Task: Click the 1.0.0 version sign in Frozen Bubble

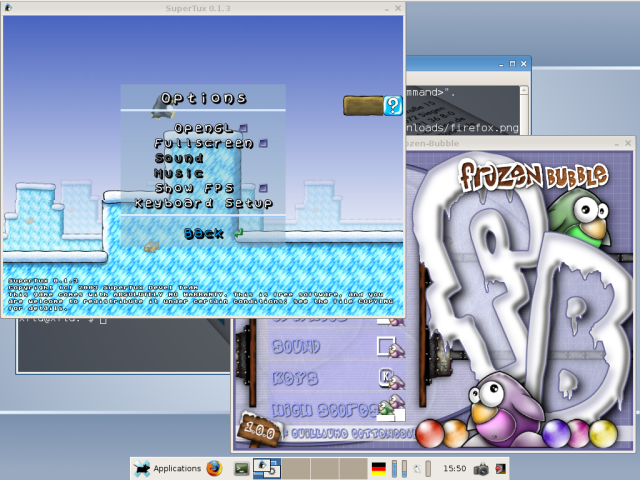Action: tap(260, 429)
